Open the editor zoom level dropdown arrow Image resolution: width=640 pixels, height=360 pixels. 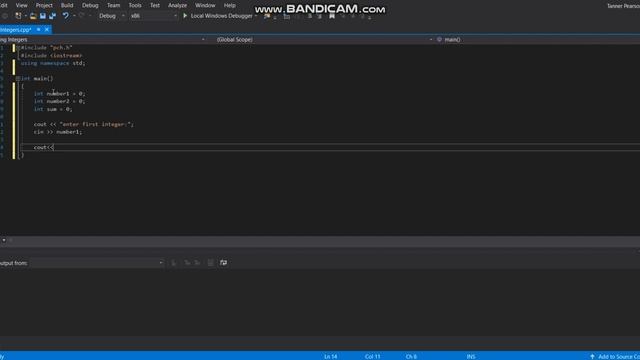pyautogui.click(x=4, y=240)
